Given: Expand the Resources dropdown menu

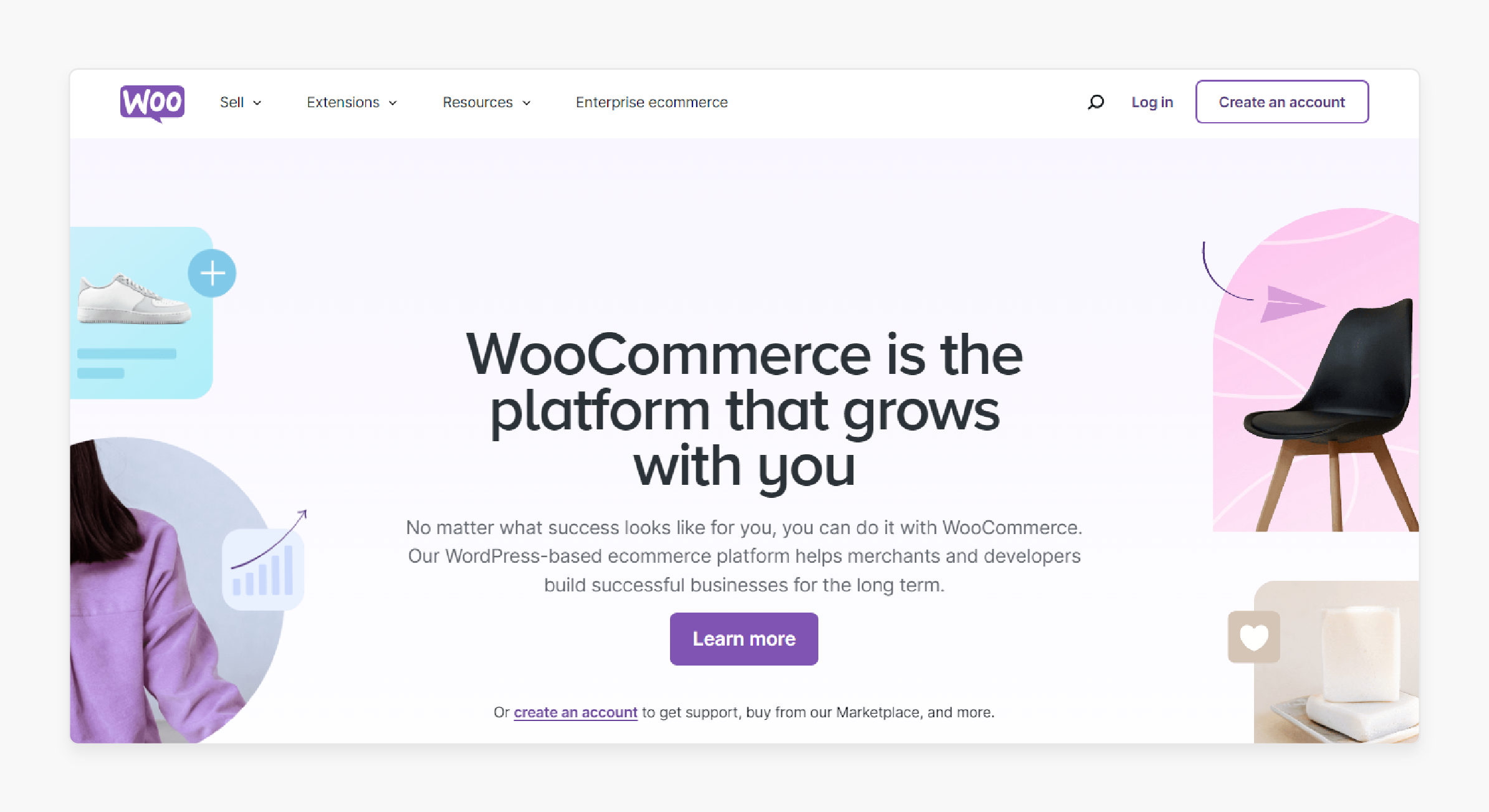Looking at the screenshot, I should pyautogui.click(x=487, y=101).
